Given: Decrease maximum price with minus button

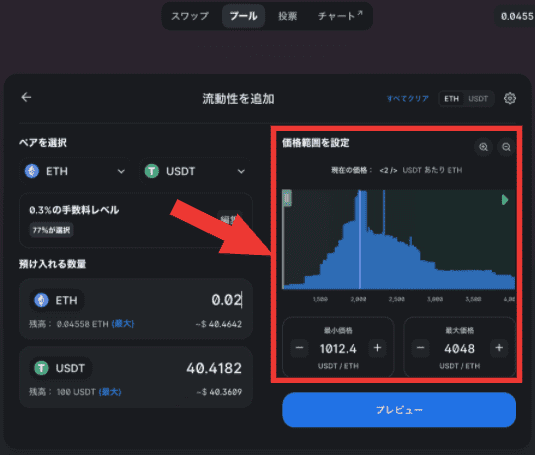Looking at the screenshot, I should (421, 348).
